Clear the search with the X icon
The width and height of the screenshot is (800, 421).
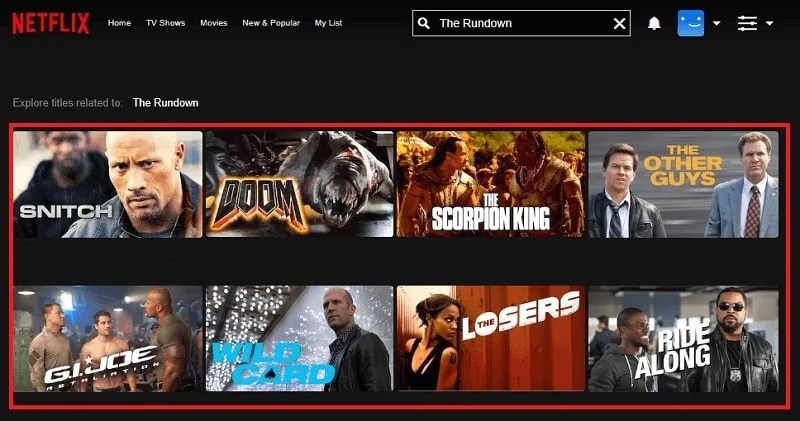[619, 23]
